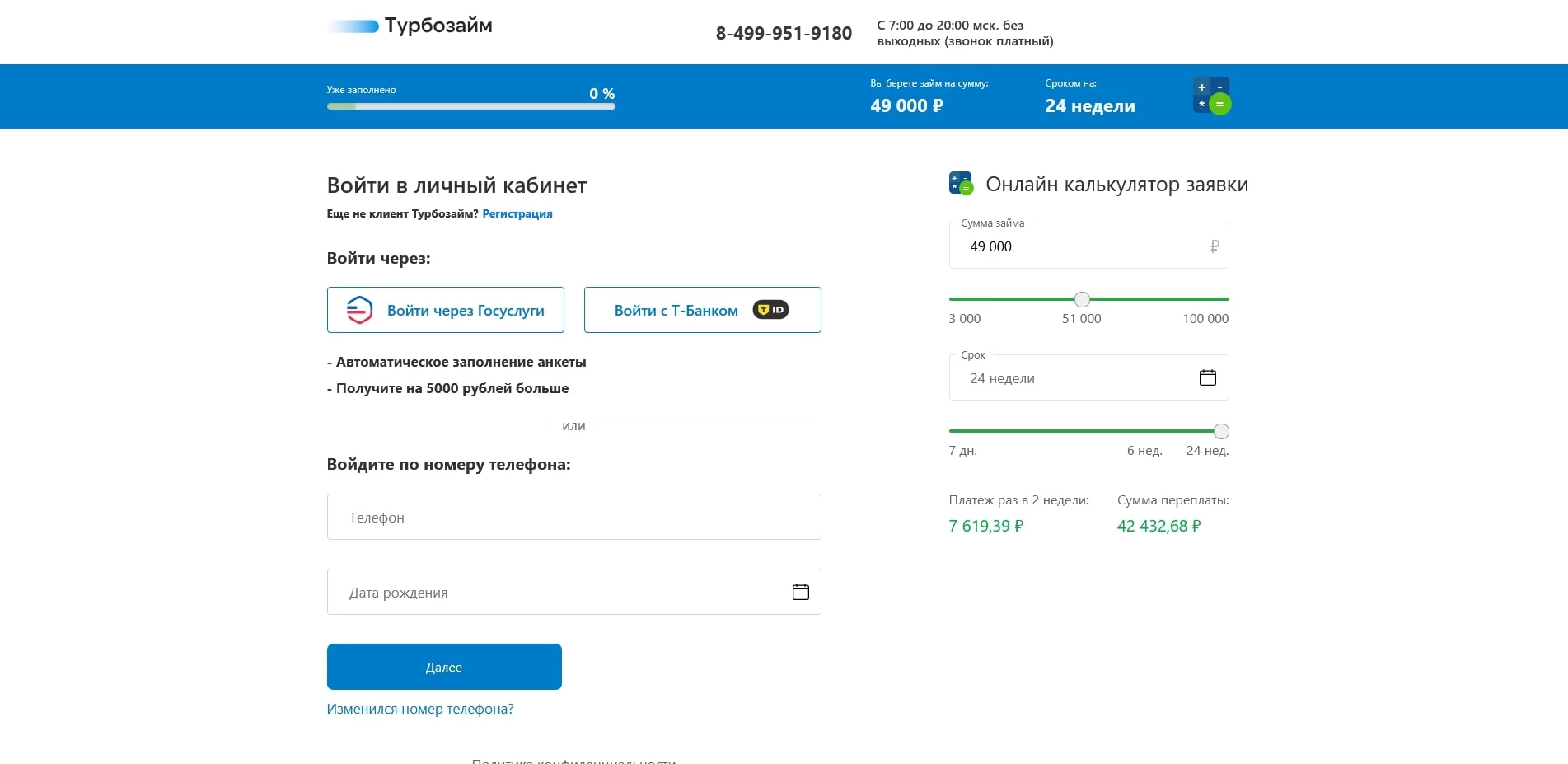Screen dimensions: 1568x764
Task: Focus the Телефон input field
Action: point(573,517)
